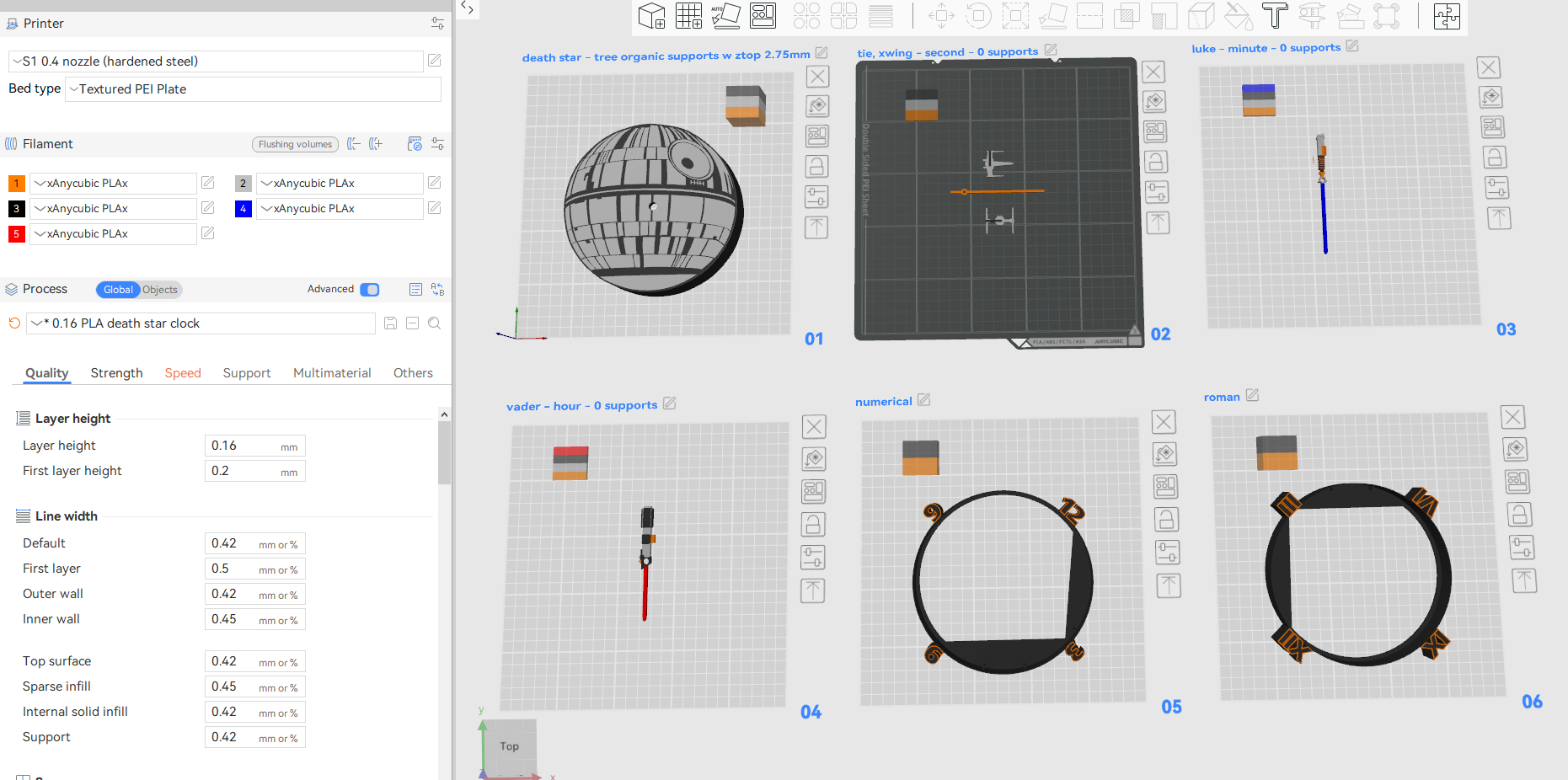Screen dimensions: 1568x780
Task: Click the Flushing volumes button
Action: [x=295, y=144]
